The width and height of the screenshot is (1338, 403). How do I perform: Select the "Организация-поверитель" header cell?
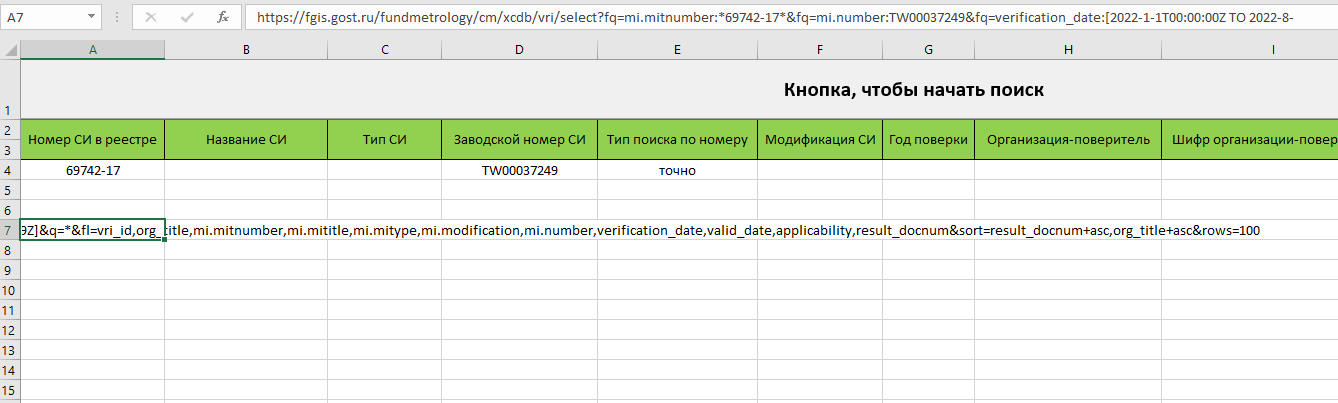(1068, 140)
